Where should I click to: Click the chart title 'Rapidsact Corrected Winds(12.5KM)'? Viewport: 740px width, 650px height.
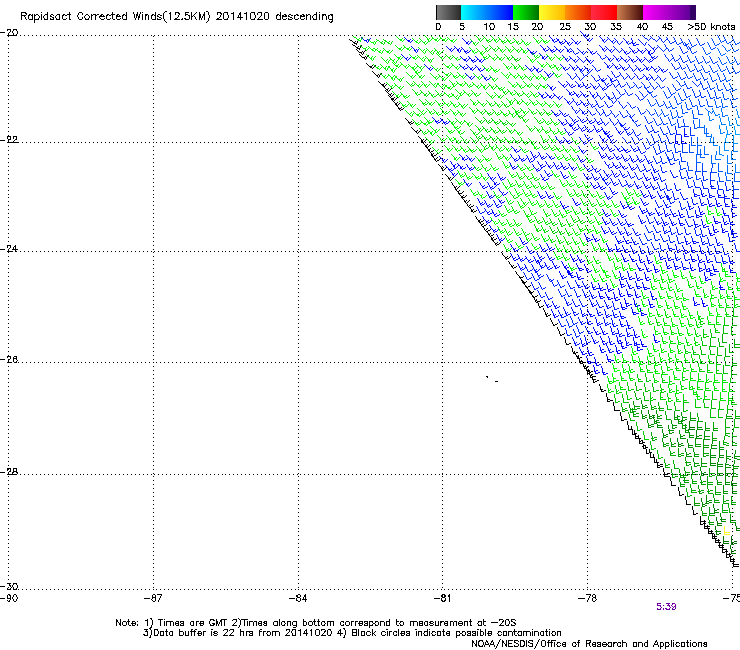(115, 17)
